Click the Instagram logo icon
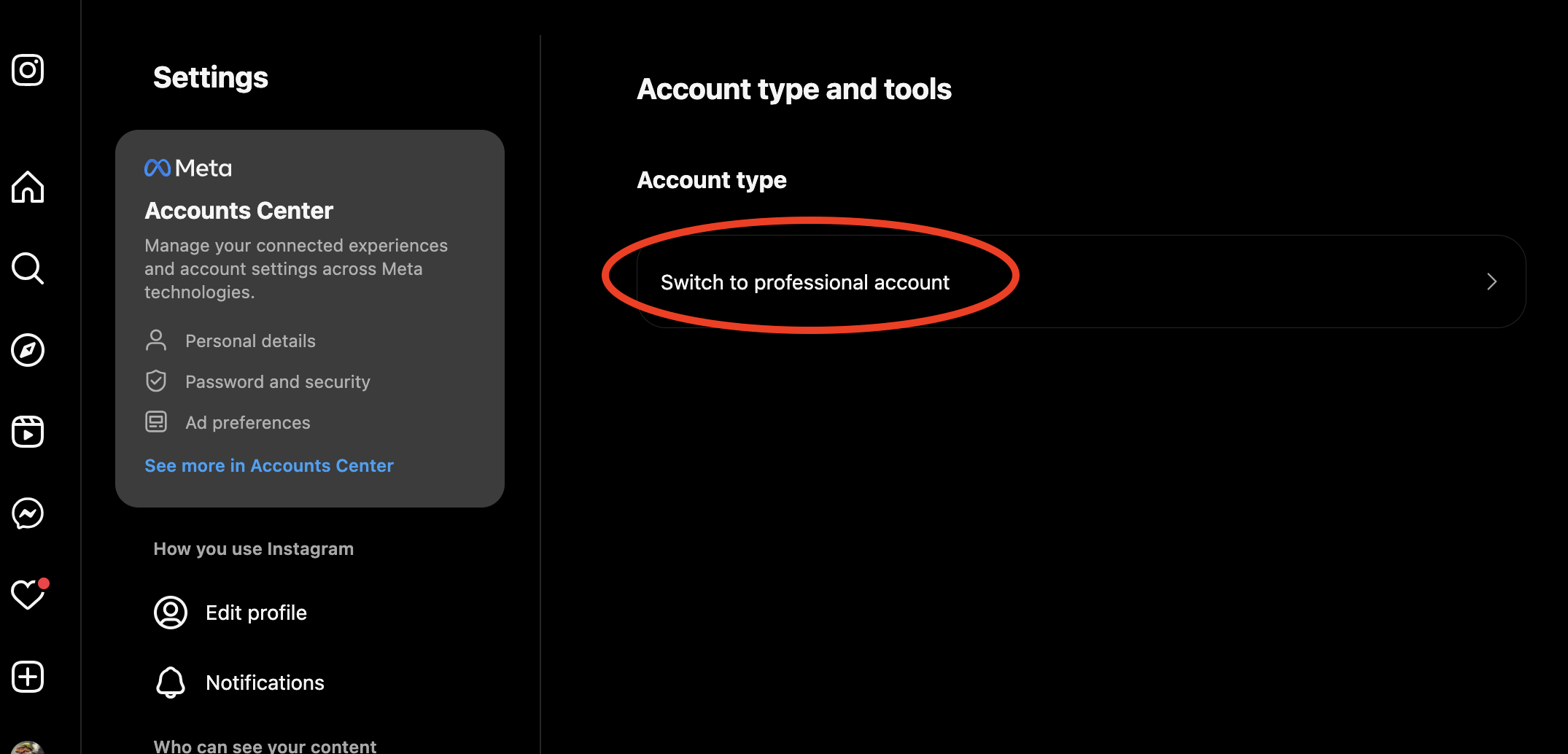The width and height of the screenshot is (1568, 754). click(x=28, y=70)
